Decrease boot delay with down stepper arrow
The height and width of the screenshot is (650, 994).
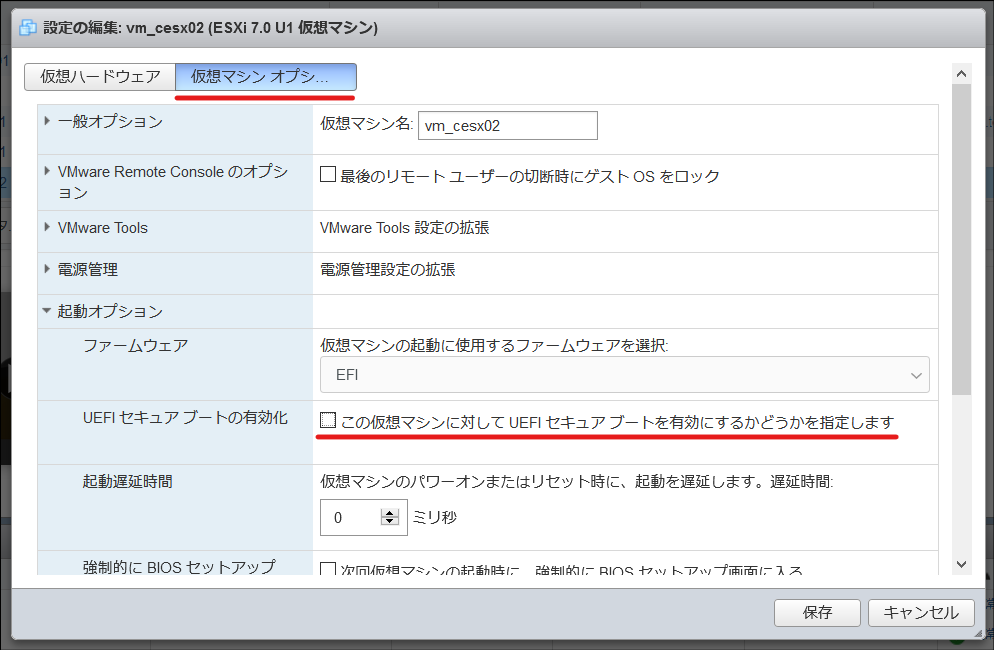click(x=390, y=521)
